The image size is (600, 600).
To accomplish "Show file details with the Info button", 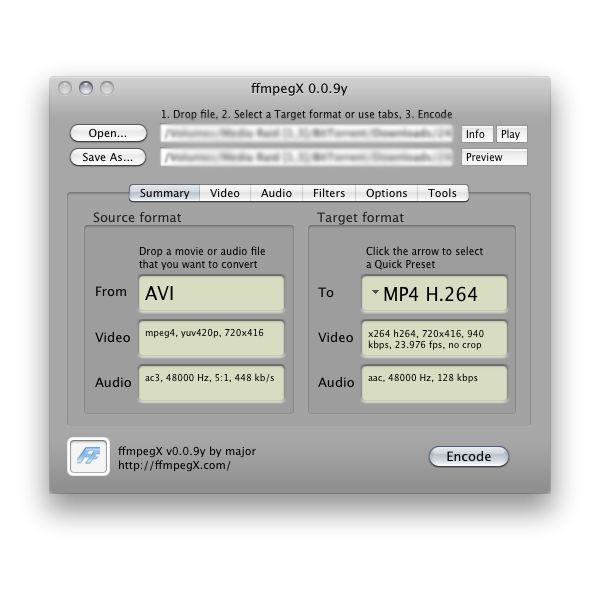I will coord(477,134).
